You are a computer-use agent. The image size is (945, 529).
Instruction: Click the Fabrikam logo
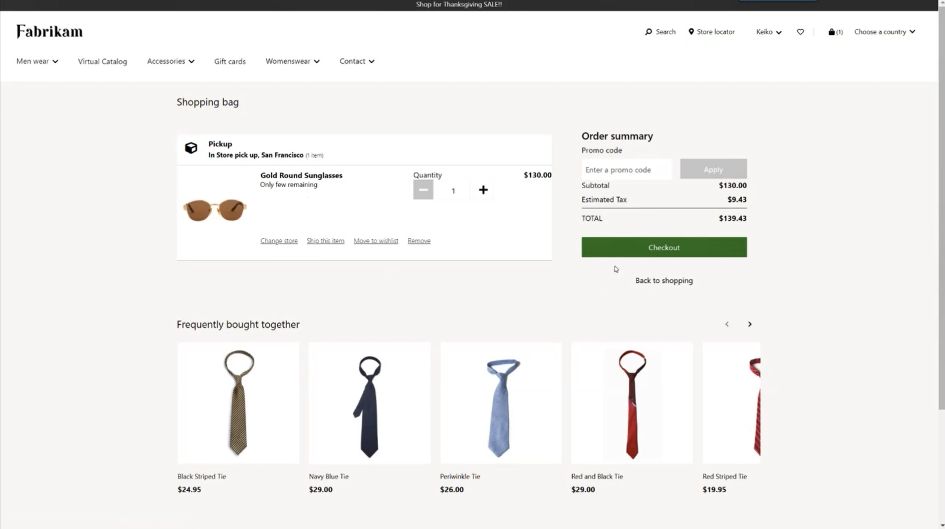pyautogui.click(x=49, y=32)
